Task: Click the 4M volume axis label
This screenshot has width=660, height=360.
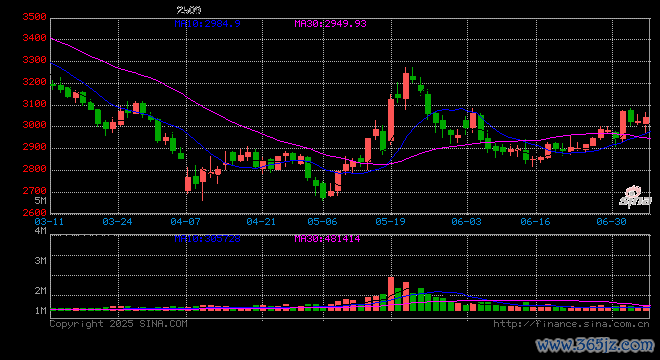Action: coord(40,231)
